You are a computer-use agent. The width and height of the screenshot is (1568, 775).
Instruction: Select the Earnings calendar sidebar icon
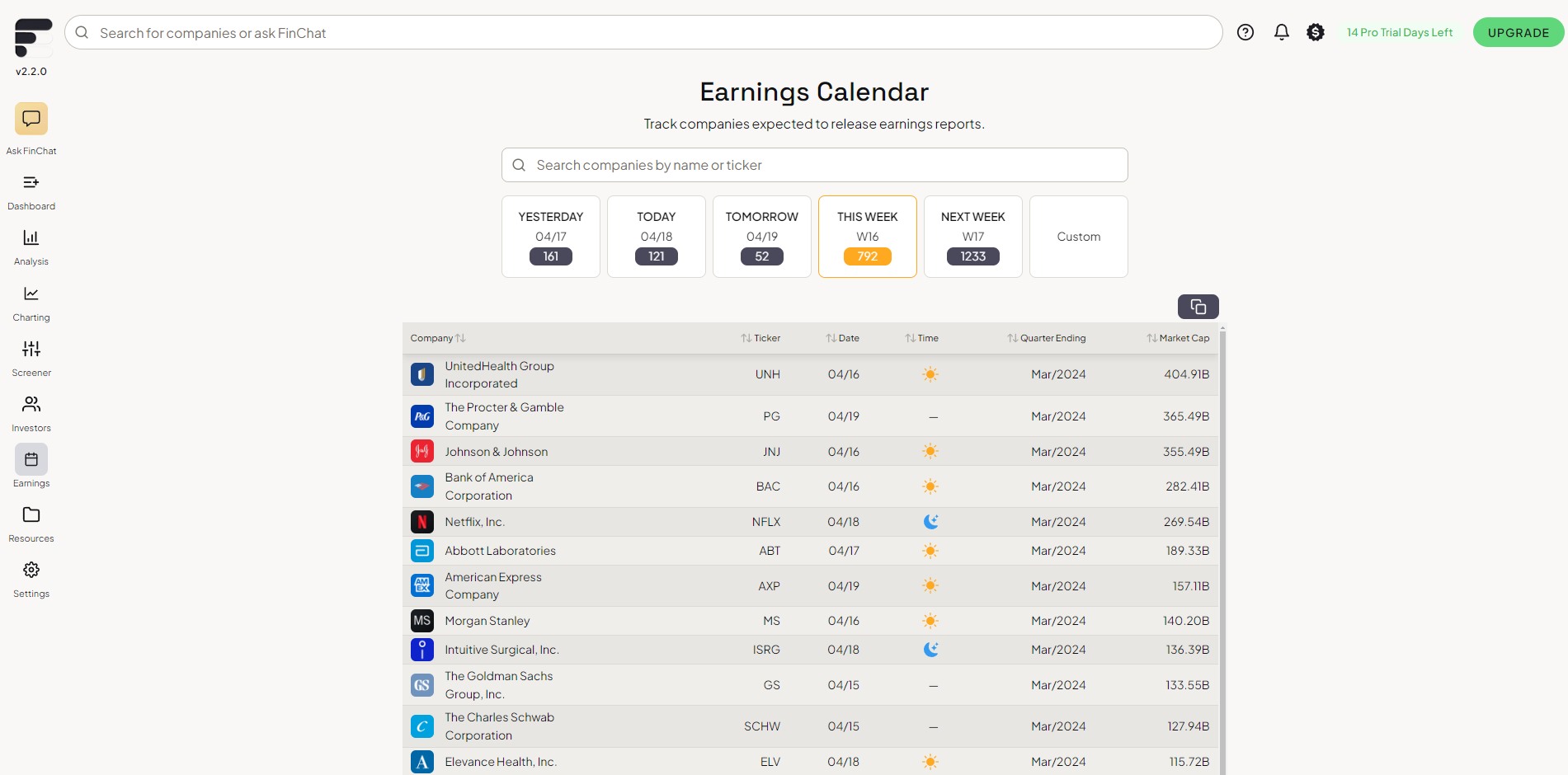31,459
